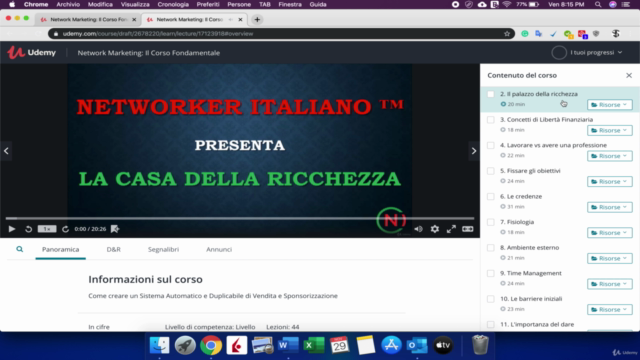The height and width of the screenshot is (360, 640).
Task: Open the video settings gear
Action: tap(435, 229)
